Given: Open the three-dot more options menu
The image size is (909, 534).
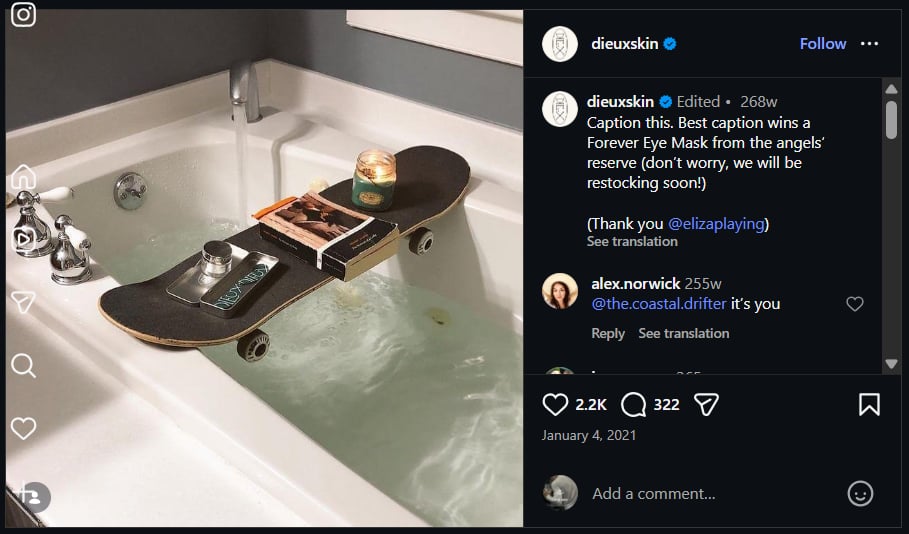Looking at the screenshot, I should click(869, 44).
